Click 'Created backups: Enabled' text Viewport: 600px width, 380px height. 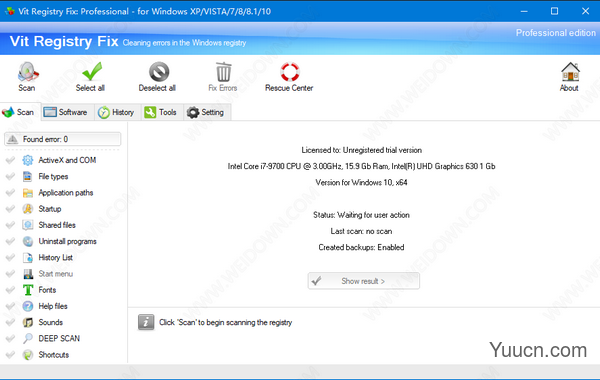tap(361, 247)
